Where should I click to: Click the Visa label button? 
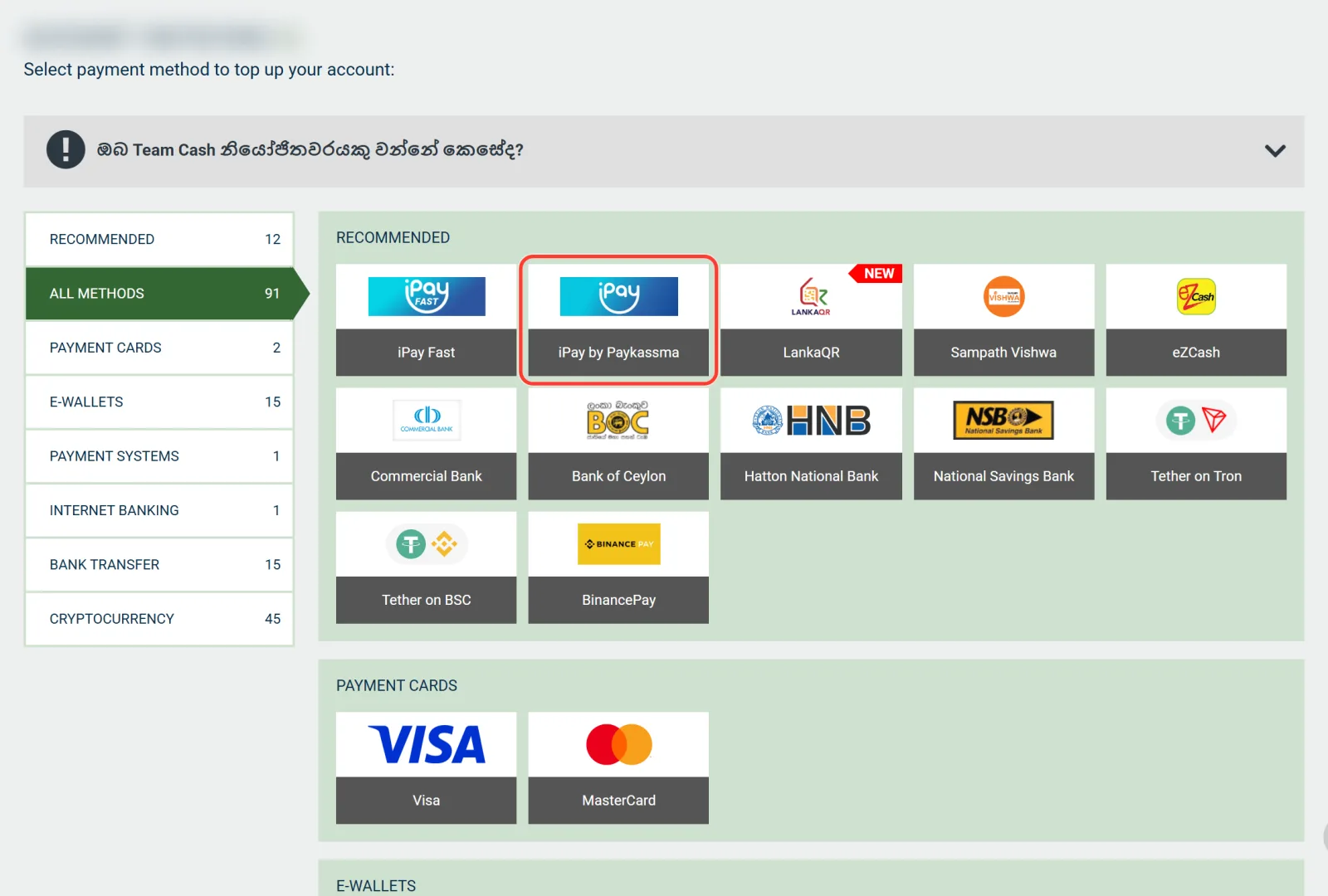click(x=427, y=801)
